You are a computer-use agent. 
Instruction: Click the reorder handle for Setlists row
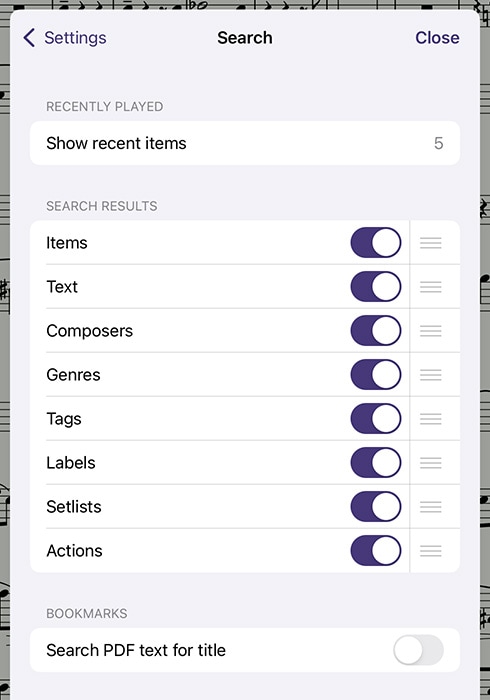[431, 507]
